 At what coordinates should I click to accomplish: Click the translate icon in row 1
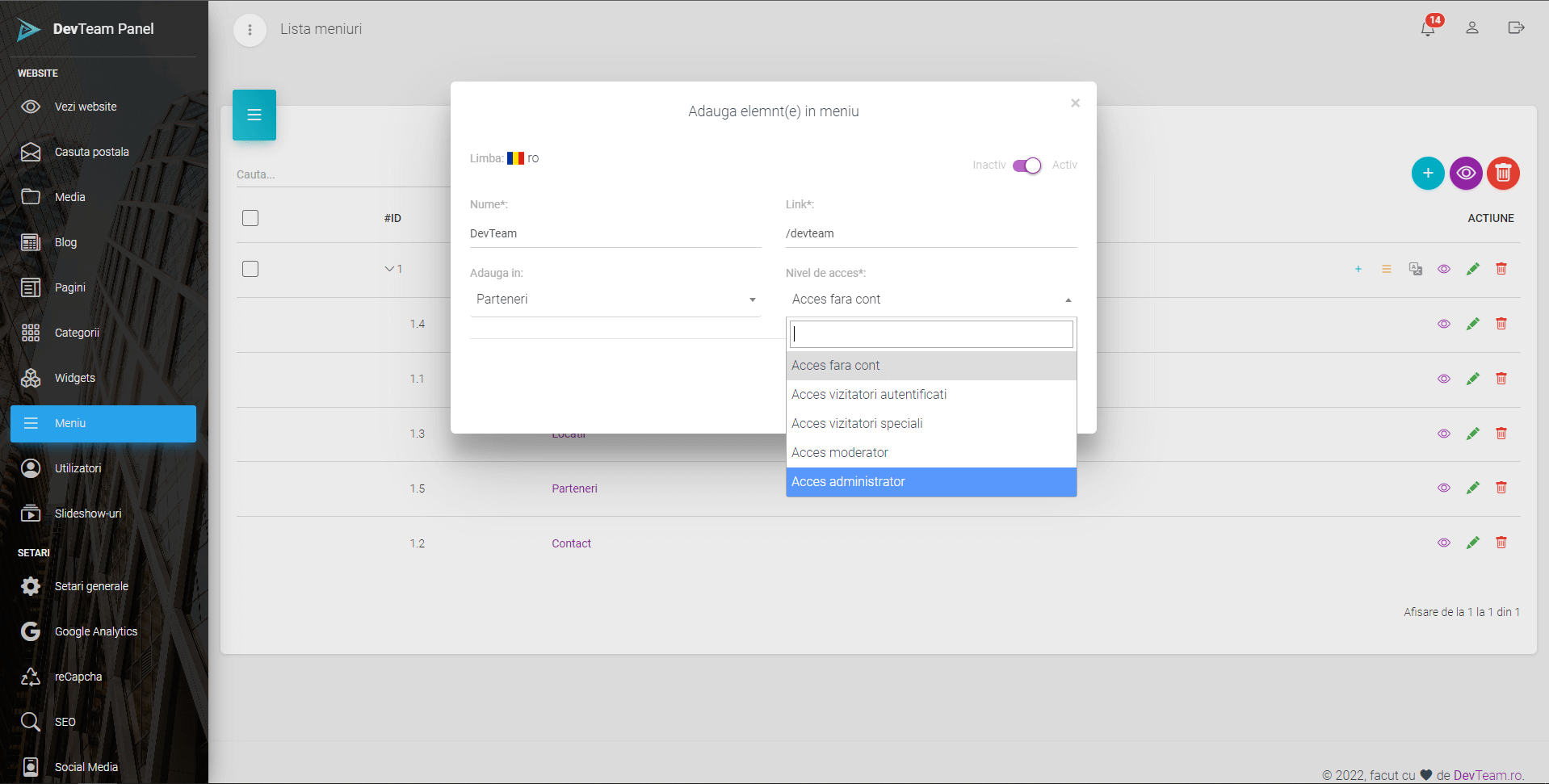coord(1415,269)
